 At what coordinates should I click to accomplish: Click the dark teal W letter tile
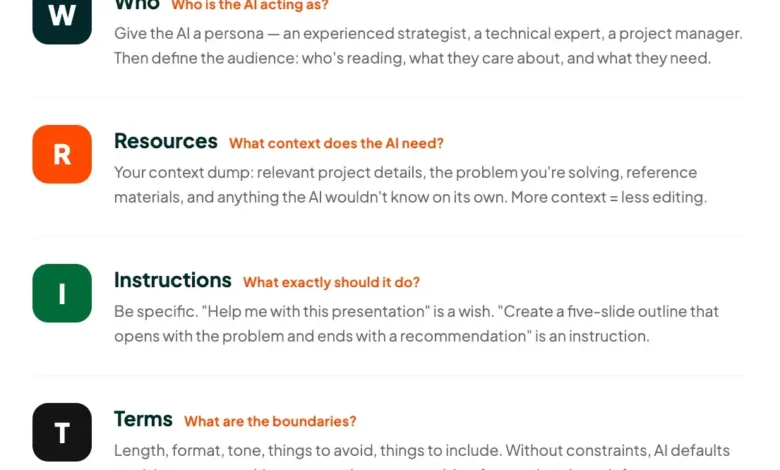[x=62, y=17]
